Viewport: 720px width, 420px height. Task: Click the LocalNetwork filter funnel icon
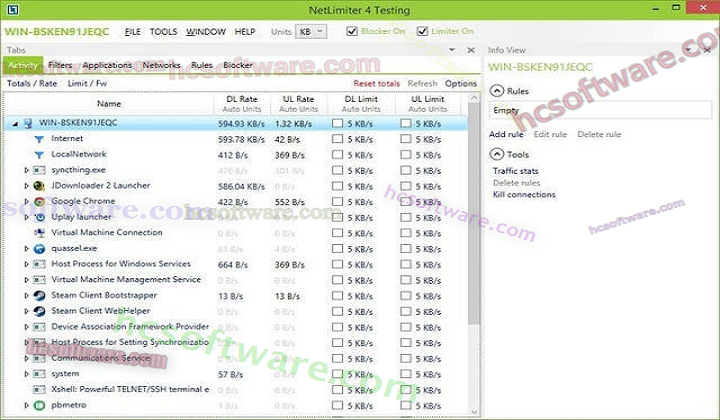[x=39, y=155]
